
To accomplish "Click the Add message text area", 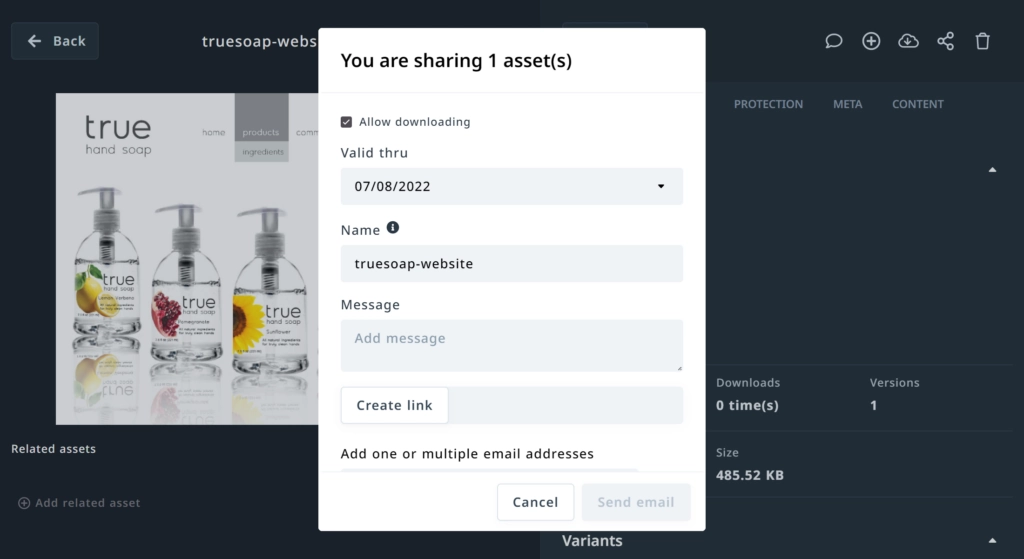I will coord(511,345).
